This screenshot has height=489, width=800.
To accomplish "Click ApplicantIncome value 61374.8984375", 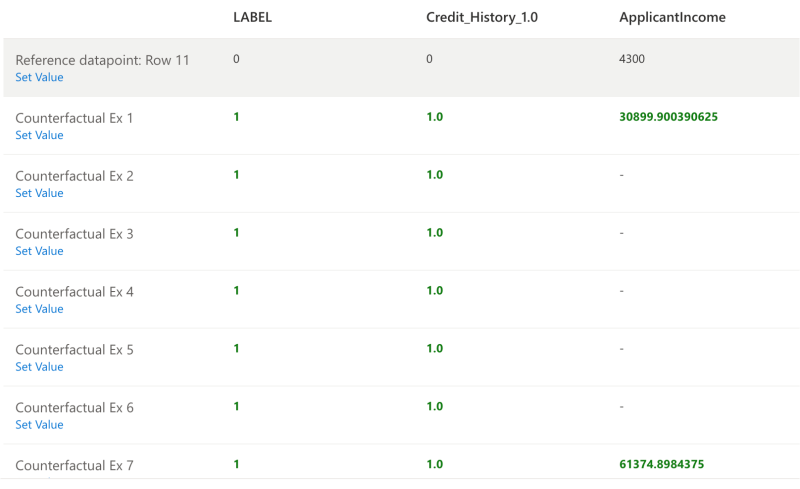I will pos(662,464).
